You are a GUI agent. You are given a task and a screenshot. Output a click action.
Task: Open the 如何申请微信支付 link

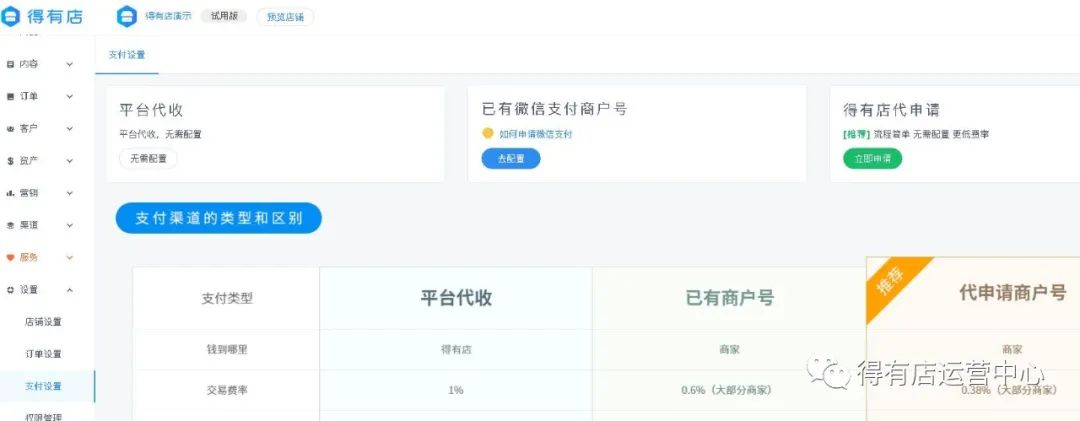pyautogui.click(x=536, y=134)
